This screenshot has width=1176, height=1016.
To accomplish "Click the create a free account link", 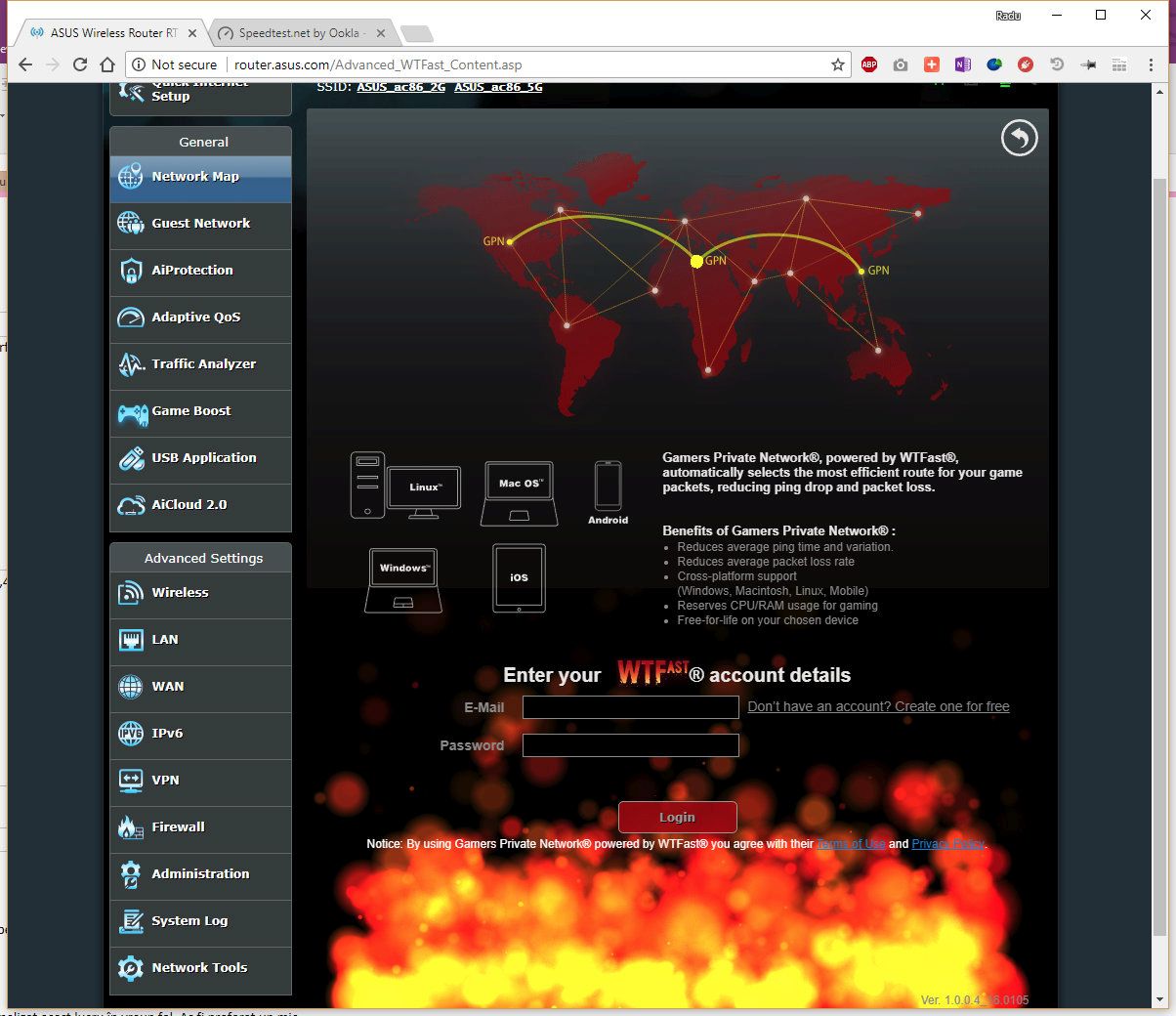I will [x=878, y=706].
